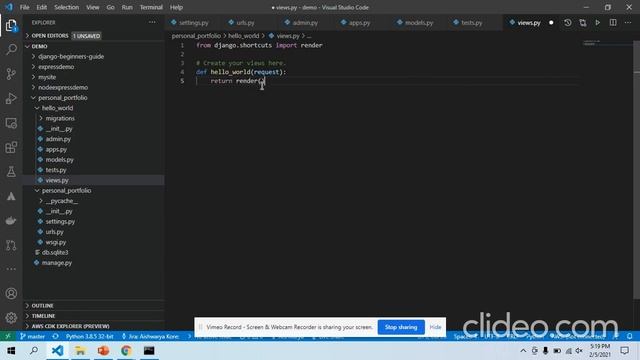Image resolution: width=640 pixels, height=360 pixels.
Task: Open the Help menu
Action: click(176, 7)
